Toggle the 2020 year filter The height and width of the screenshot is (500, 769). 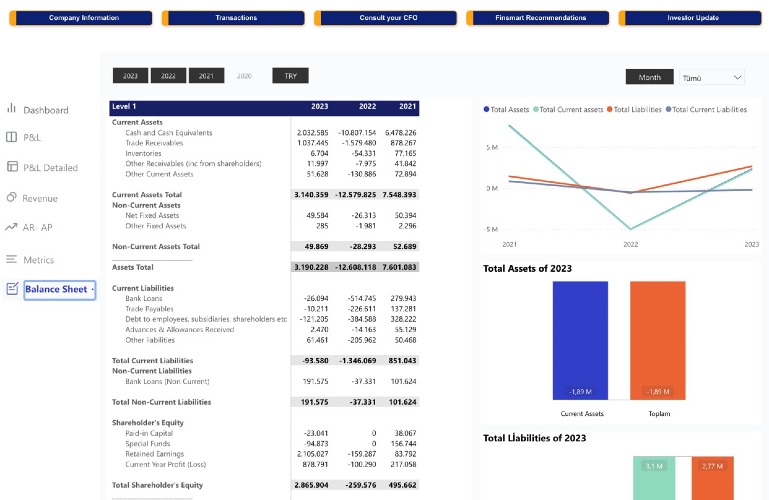(x=244, y=75)
